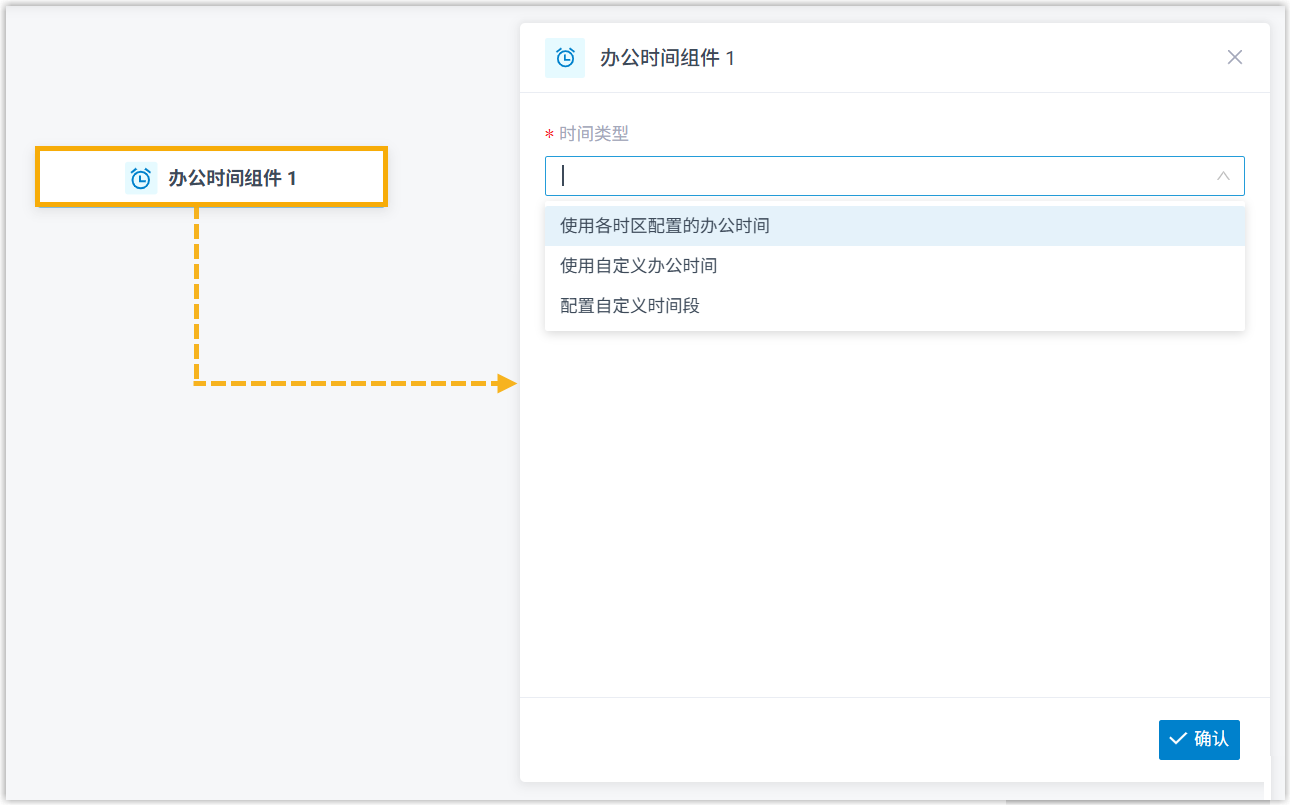1291x806 pixels.
Task: Click the orange arrowhead of the connector
Action: click(x=507, y=383)
